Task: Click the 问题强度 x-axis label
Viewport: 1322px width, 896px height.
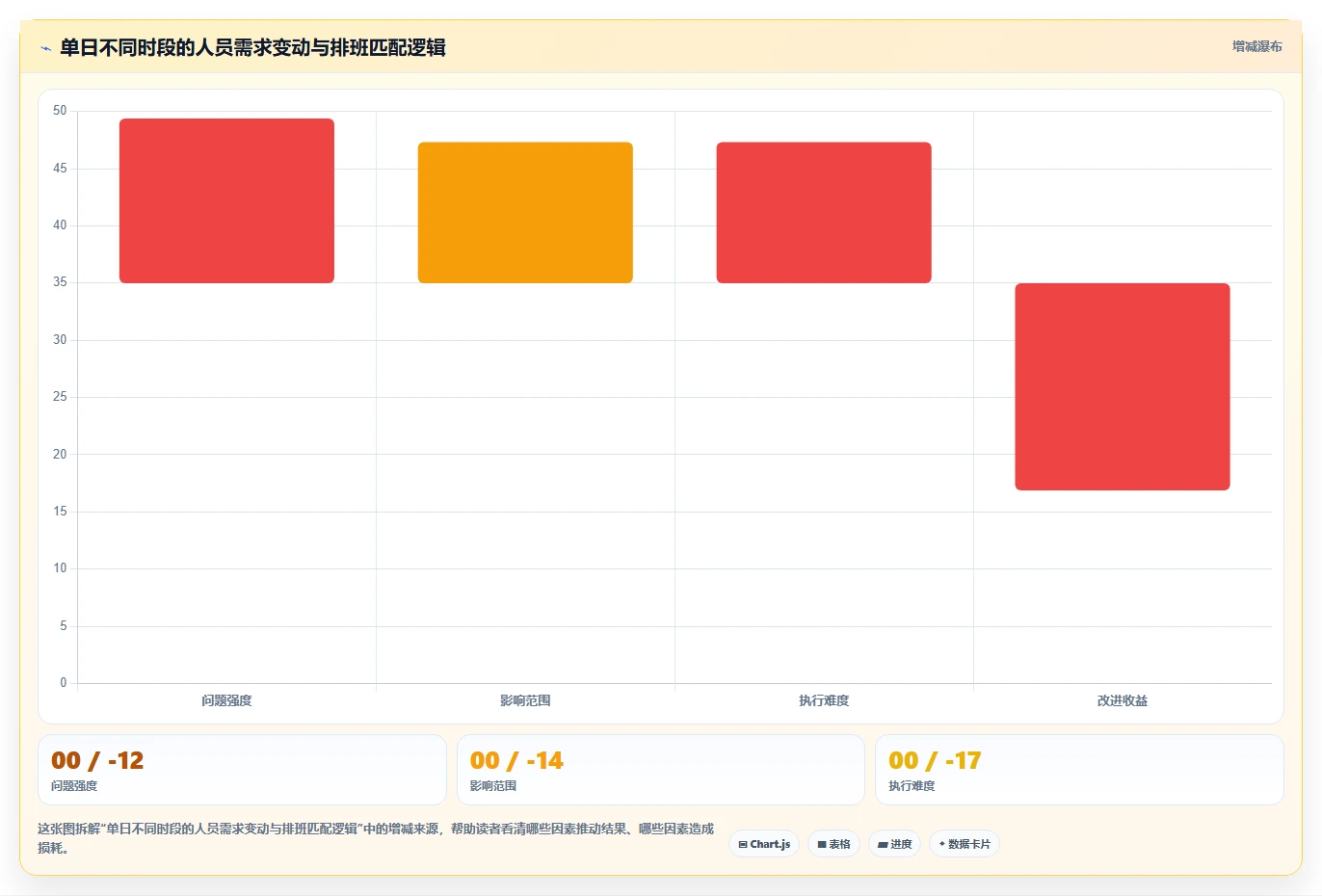Action: 226,700
